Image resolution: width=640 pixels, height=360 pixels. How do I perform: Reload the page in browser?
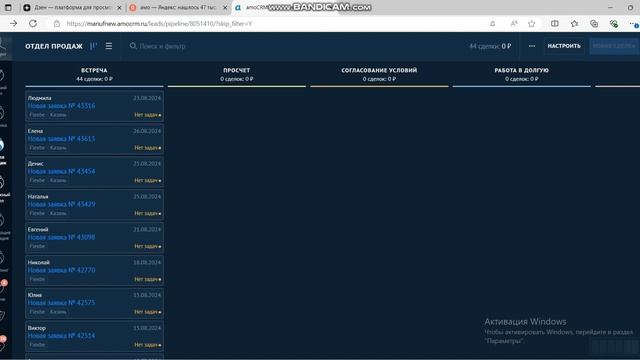pos(33,24)
